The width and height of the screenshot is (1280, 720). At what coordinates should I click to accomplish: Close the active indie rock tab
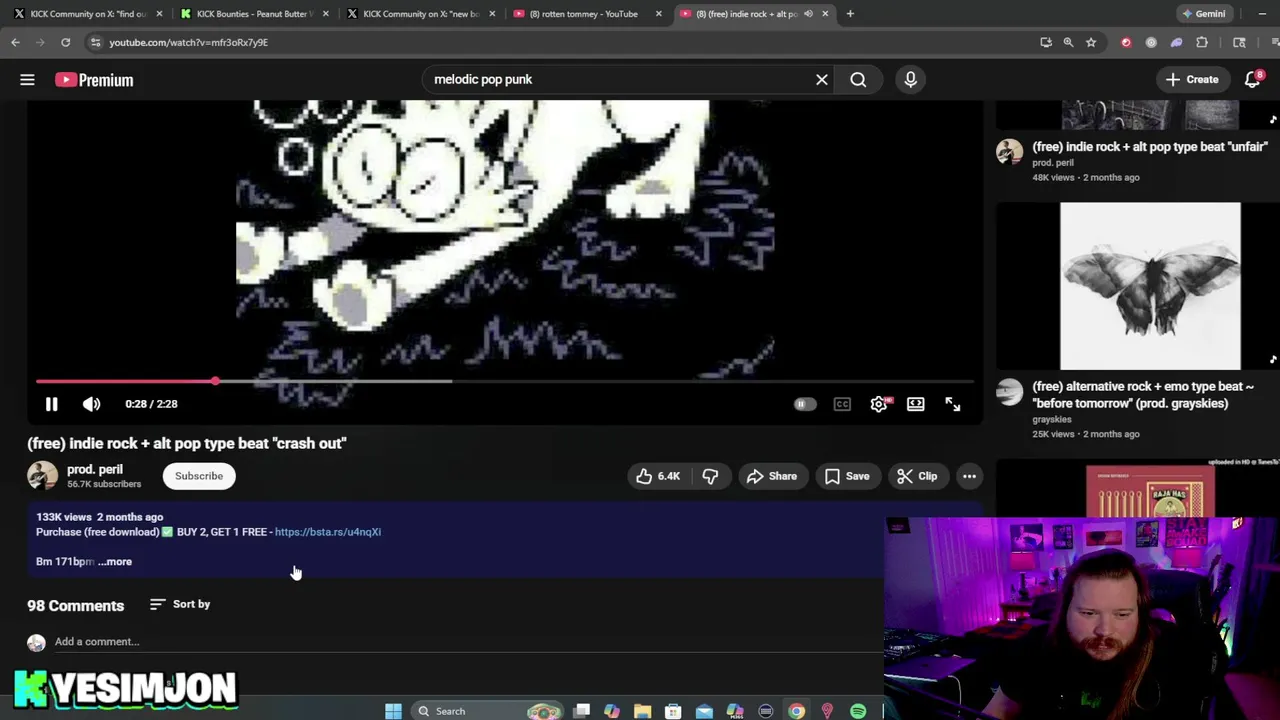(x=825, y=14)
